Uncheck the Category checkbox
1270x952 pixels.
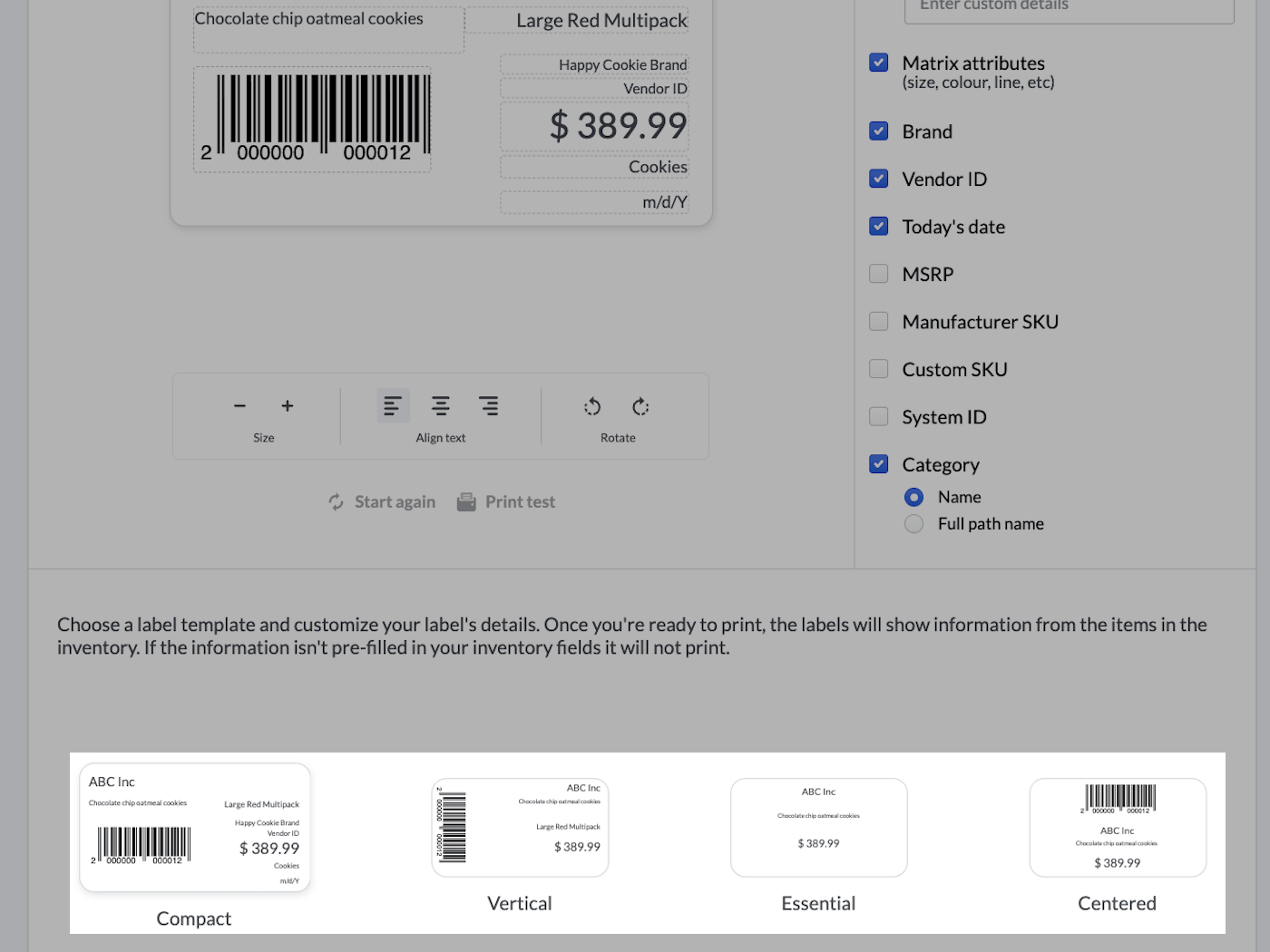[878, 464]
